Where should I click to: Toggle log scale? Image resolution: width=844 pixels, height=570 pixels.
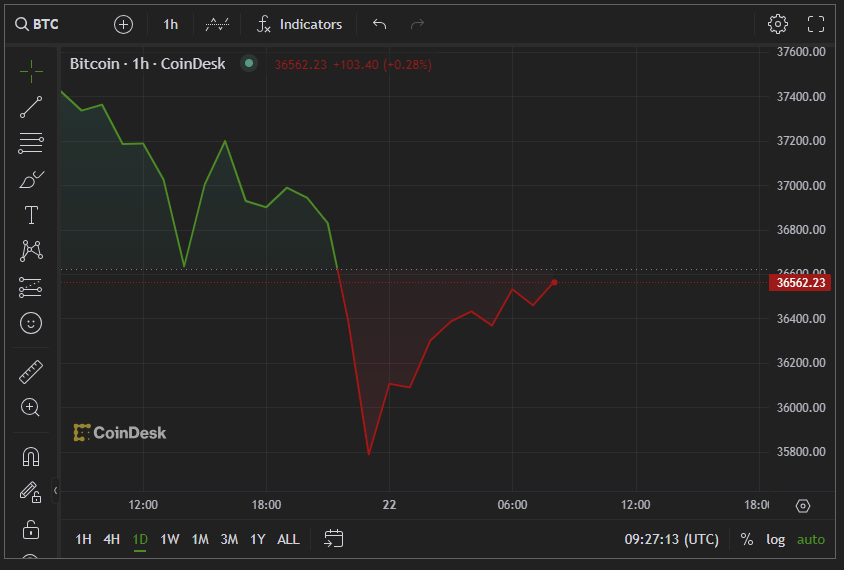coord(775,539)
